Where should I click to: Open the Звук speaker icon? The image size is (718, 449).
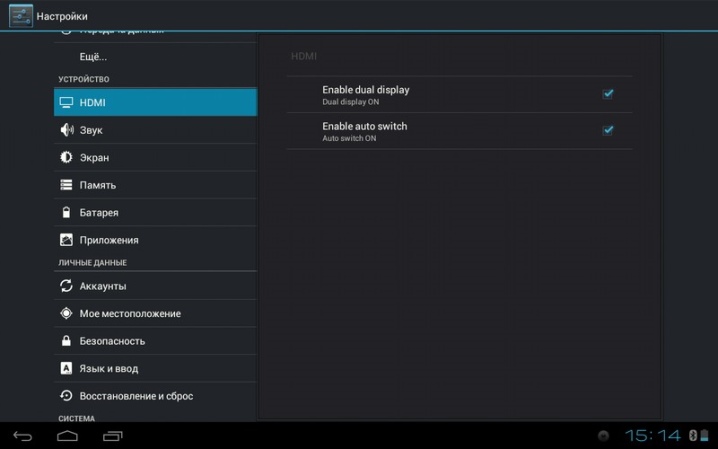(66, 130)
